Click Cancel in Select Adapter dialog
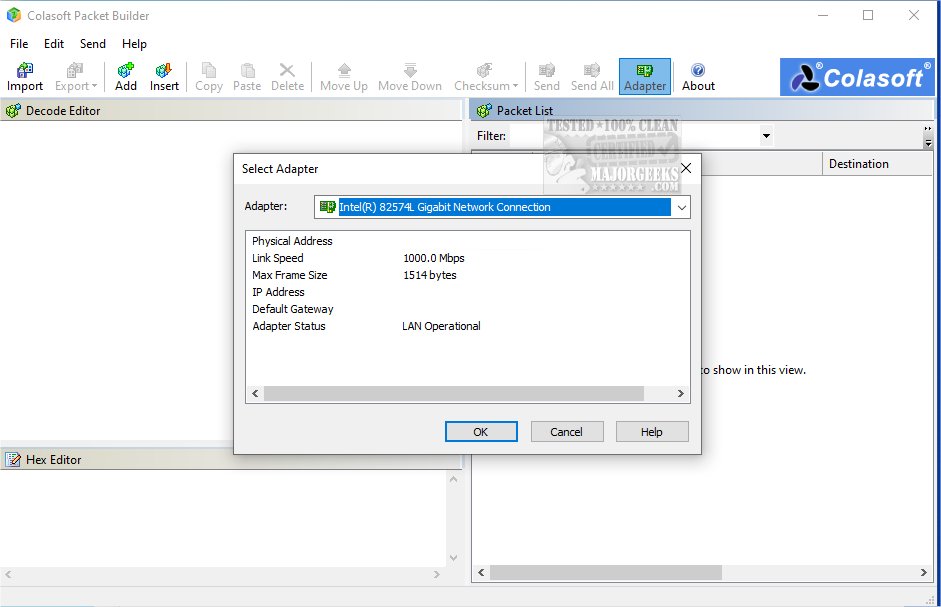The image size is (941, 607). pos(567,432)
